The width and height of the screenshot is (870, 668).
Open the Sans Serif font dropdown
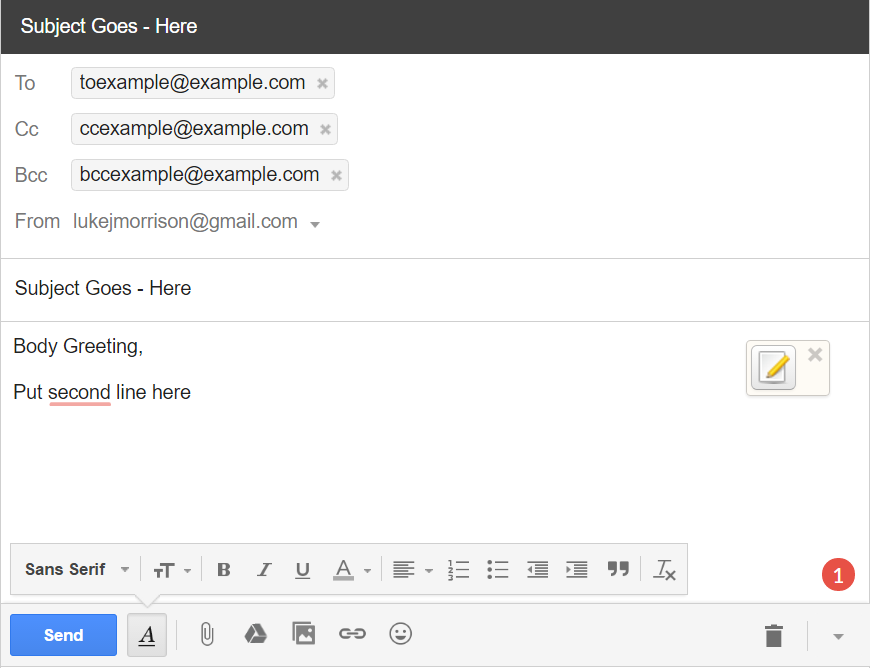pos(75,569)
